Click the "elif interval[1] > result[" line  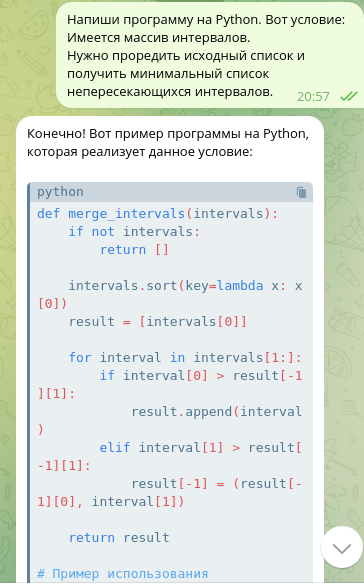tap(201, 447)
